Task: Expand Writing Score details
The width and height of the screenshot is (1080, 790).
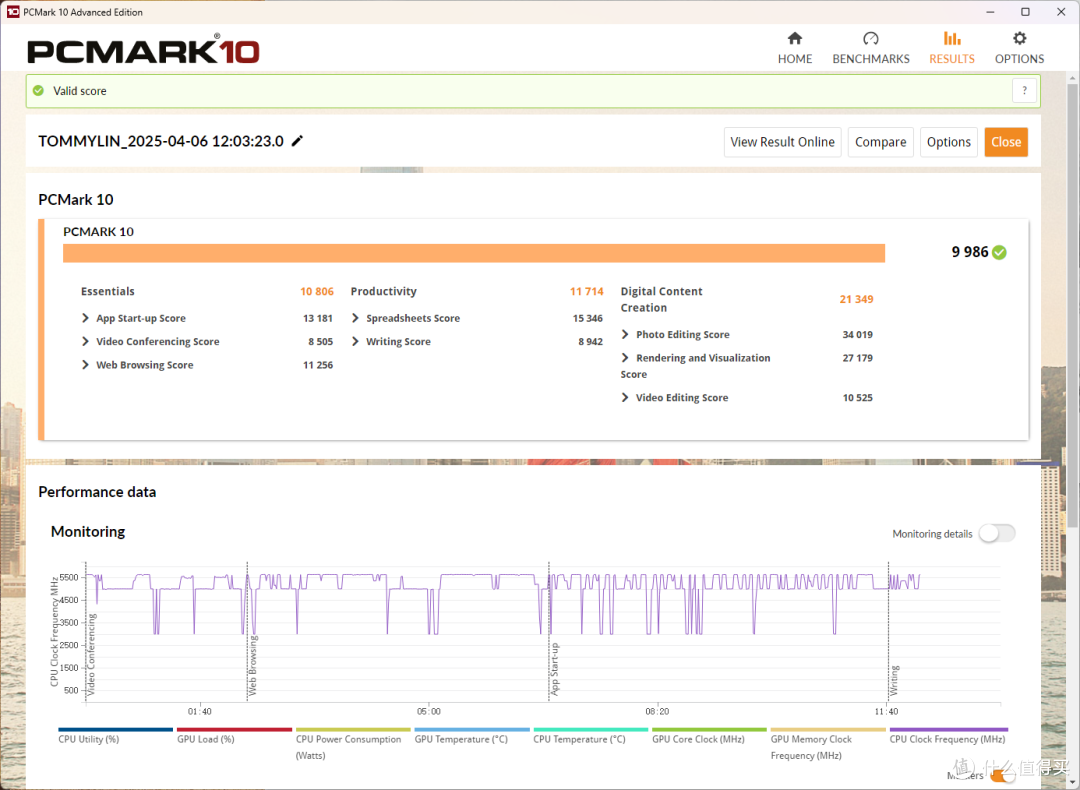Action: 355,342
